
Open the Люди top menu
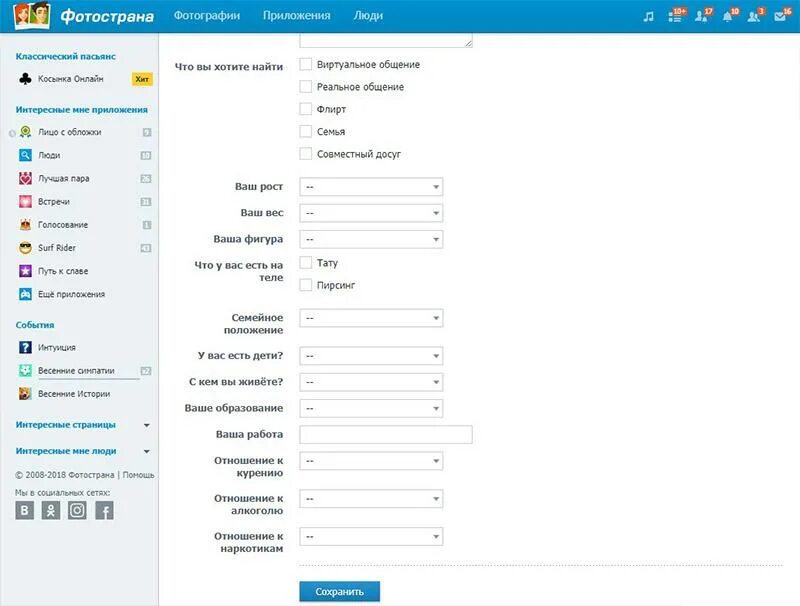click(368, 16)
